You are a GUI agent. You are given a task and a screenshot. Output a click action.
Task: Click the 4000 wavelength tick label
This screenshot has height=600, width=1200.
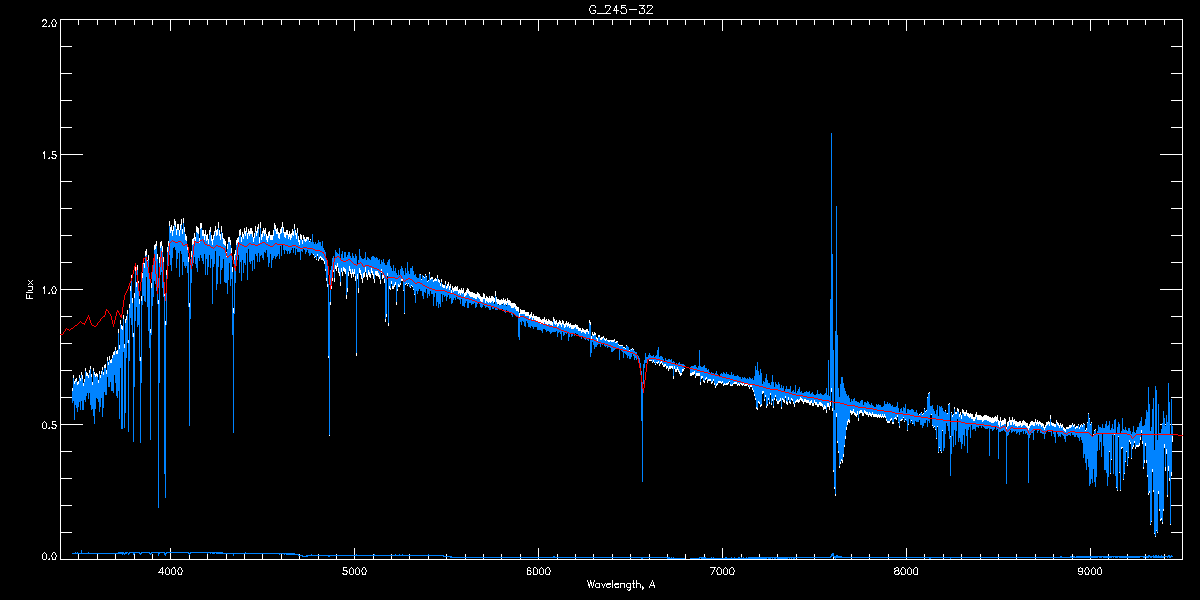170,572
